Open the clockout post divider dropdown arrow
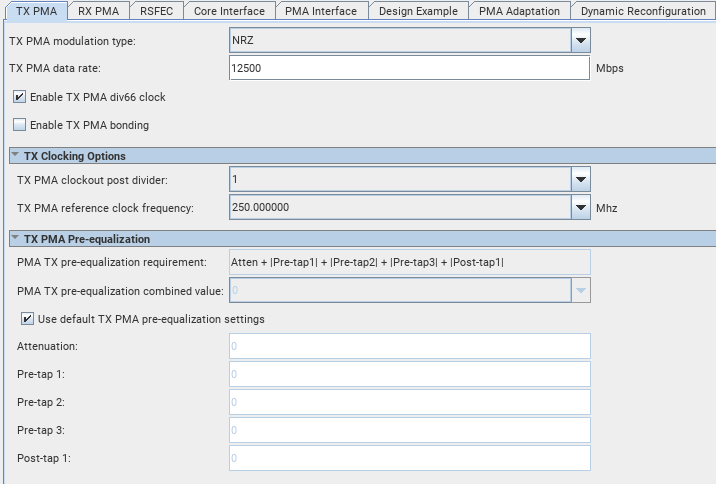 580,179
